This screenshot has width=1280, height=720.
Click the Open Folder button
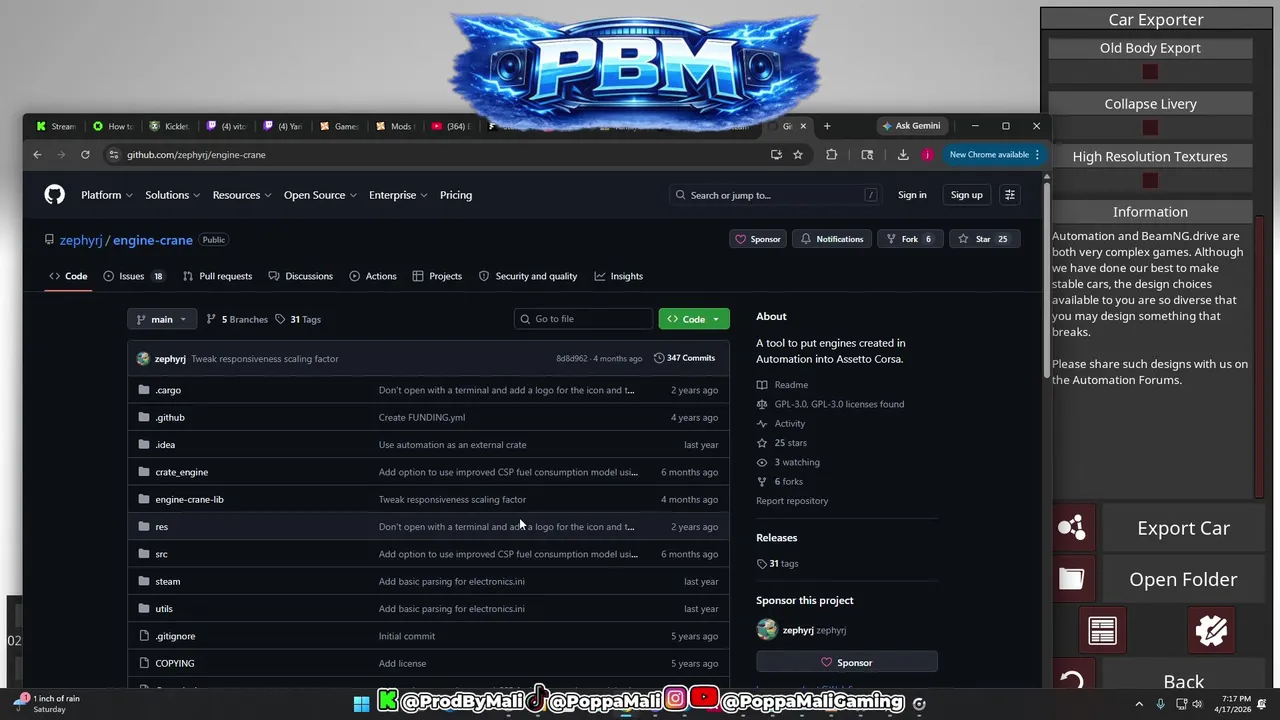point(1183,579)
